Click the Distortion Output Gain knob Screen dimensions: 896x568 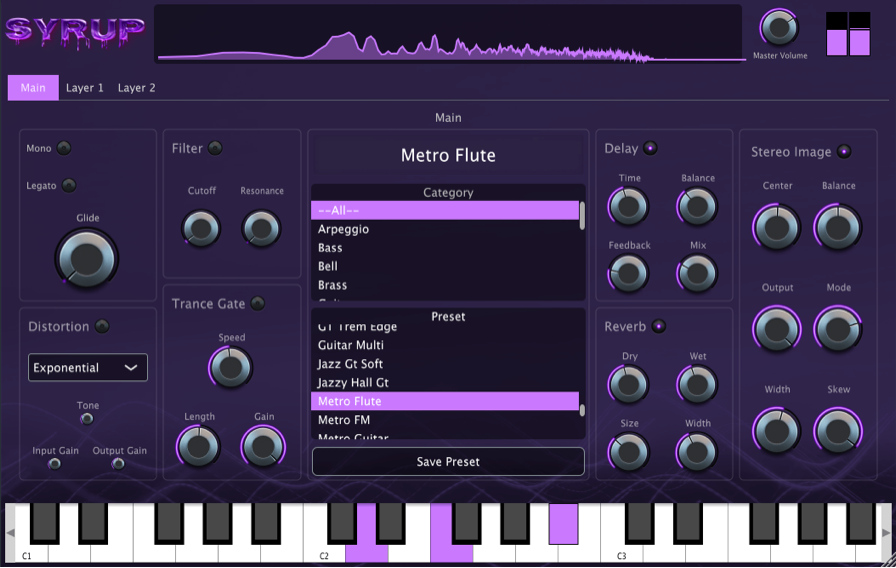pyautogui.click(x=119, y=463)
